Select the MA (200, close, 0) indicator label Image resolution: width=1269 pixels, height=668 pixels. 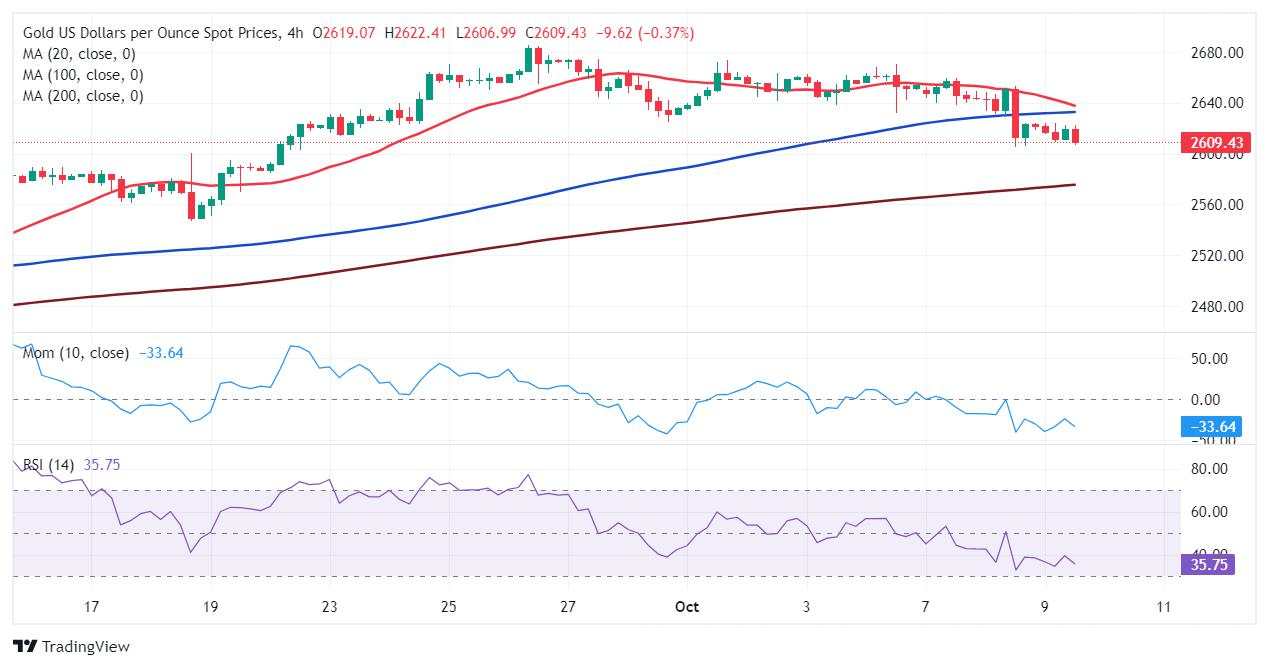pyautogui.click(x=83, y=96)
